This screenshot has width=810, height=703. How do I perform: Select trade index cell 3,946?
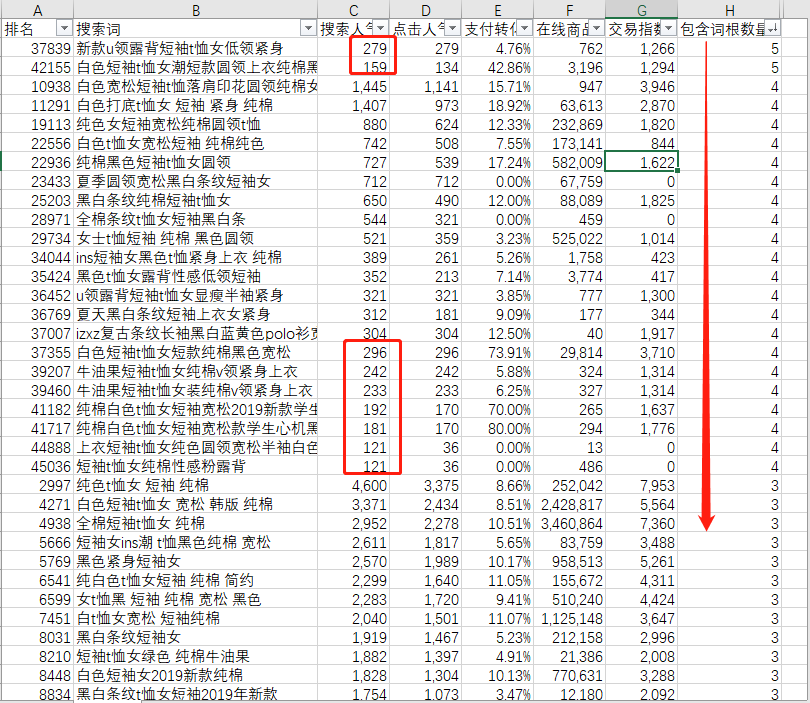(642, 87)
